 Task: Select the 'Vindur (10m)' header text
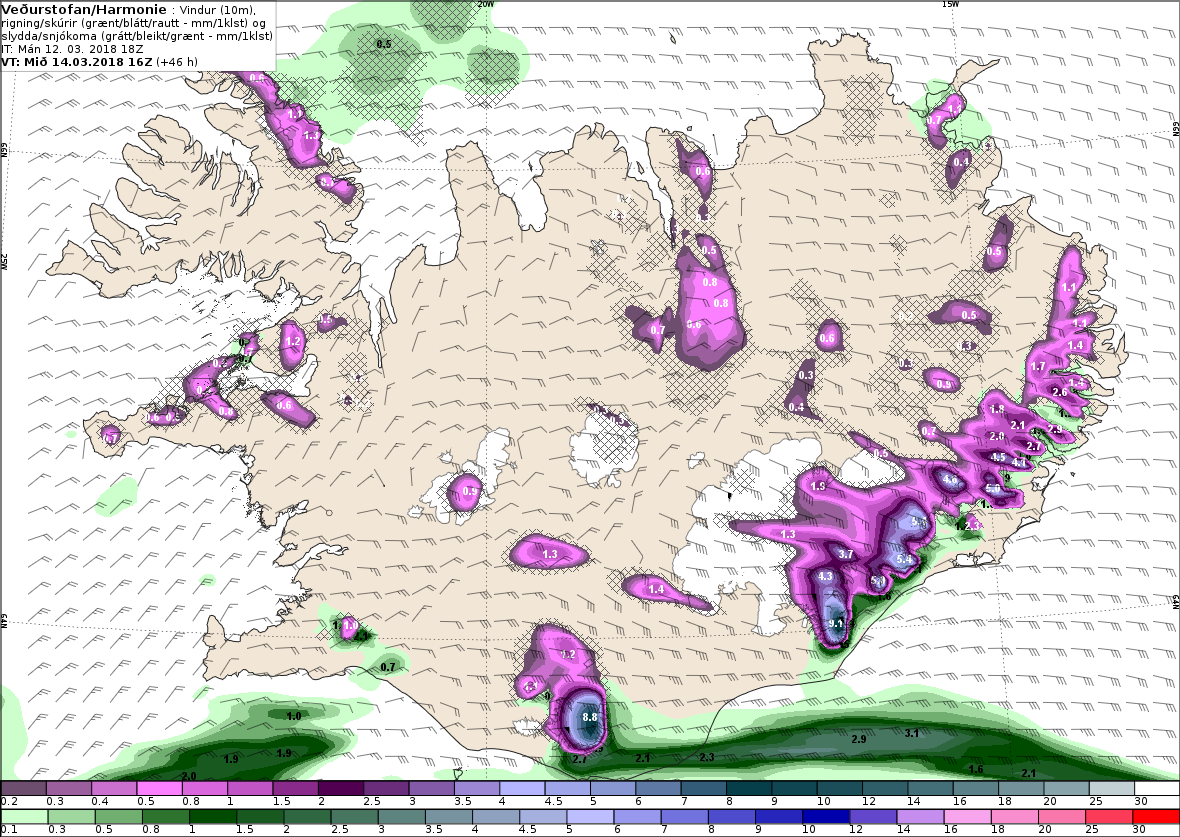pos(218,11)
